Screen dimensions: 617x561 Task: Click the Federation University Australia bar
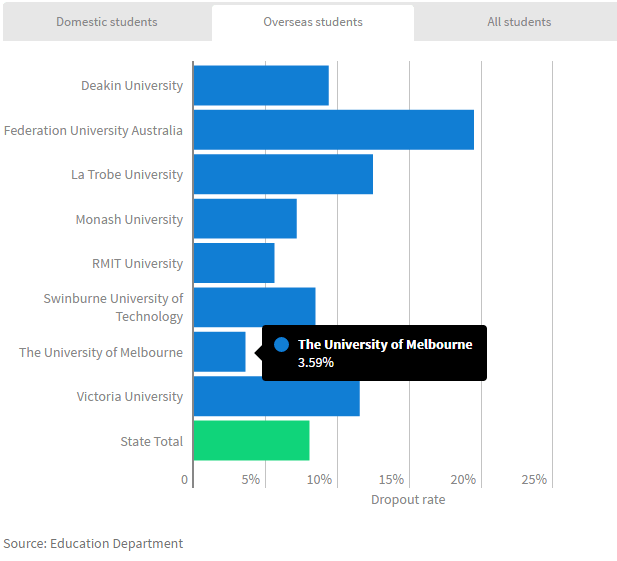(x=334, y=130)
